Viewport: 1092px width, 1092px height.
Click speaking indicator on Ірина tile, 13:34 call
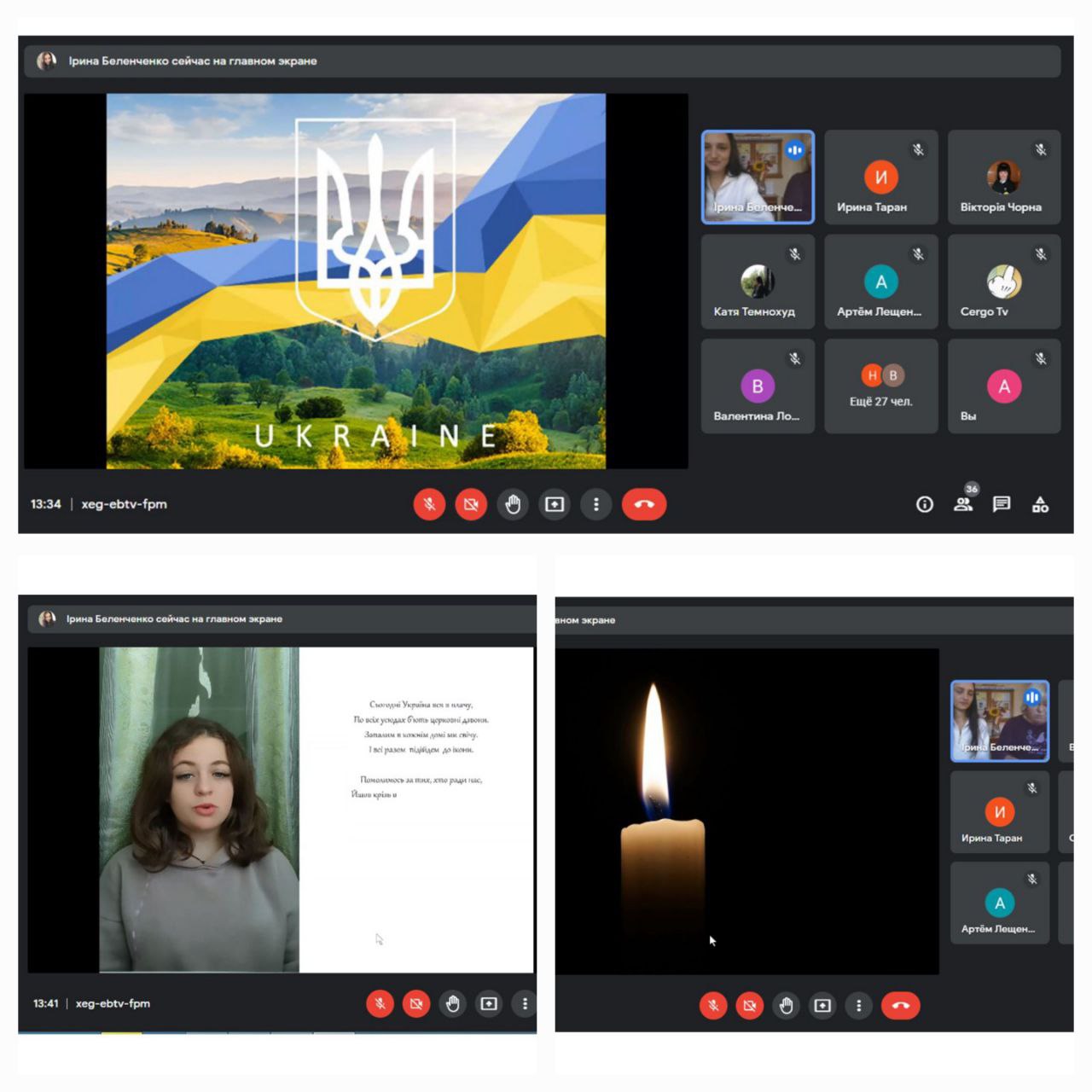pyautogui.click(x=795, y=150)
